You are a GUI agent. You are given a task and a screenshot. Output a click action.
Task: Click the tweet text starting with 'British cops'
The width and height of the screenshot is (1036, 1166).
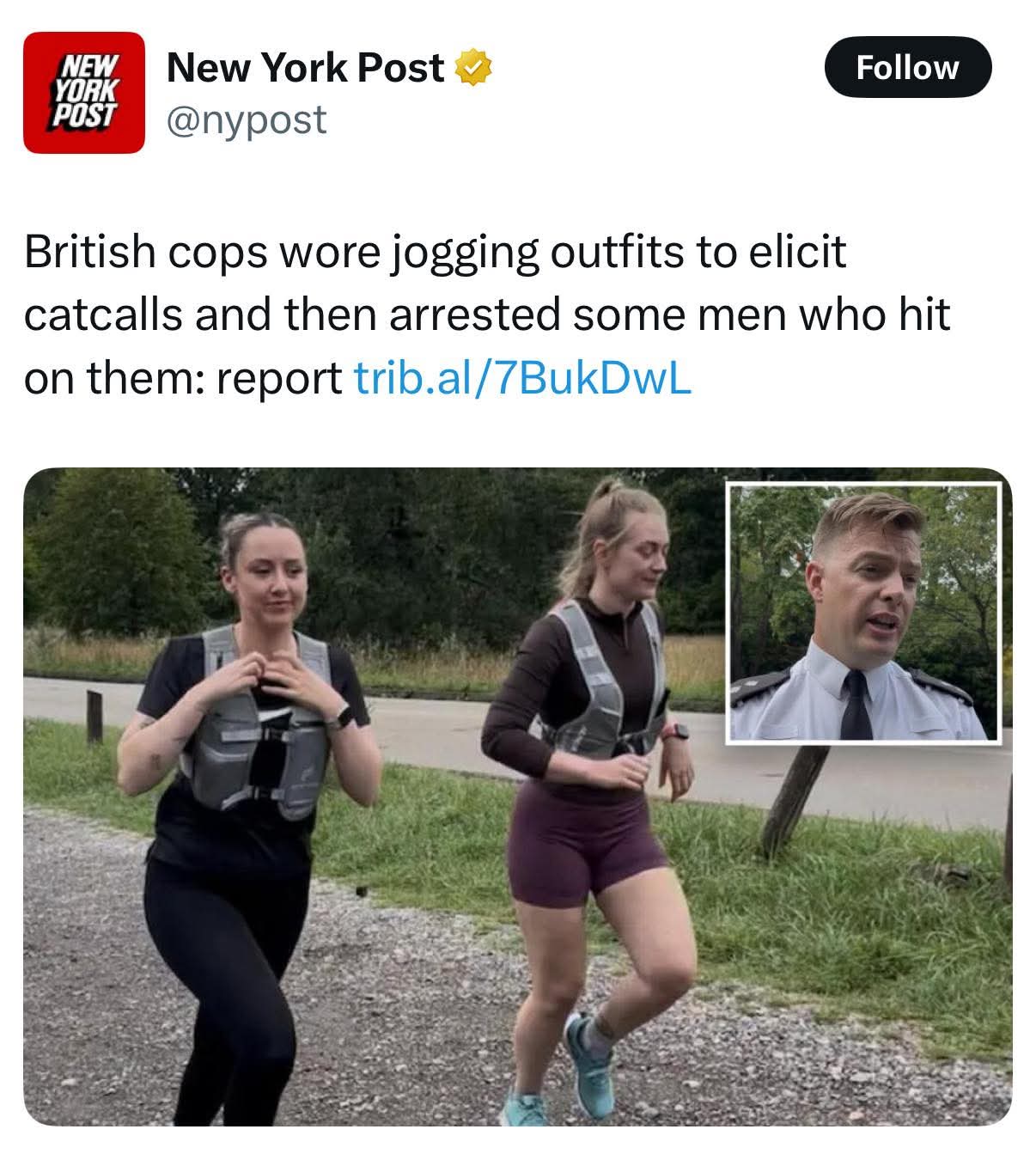(x=487, y=314)
